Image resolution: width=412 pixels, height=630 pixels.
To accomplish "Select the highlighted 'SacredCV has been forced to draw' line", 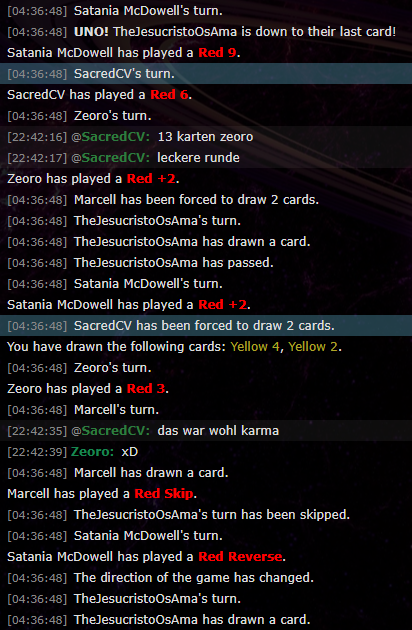I will pos(206,325).
